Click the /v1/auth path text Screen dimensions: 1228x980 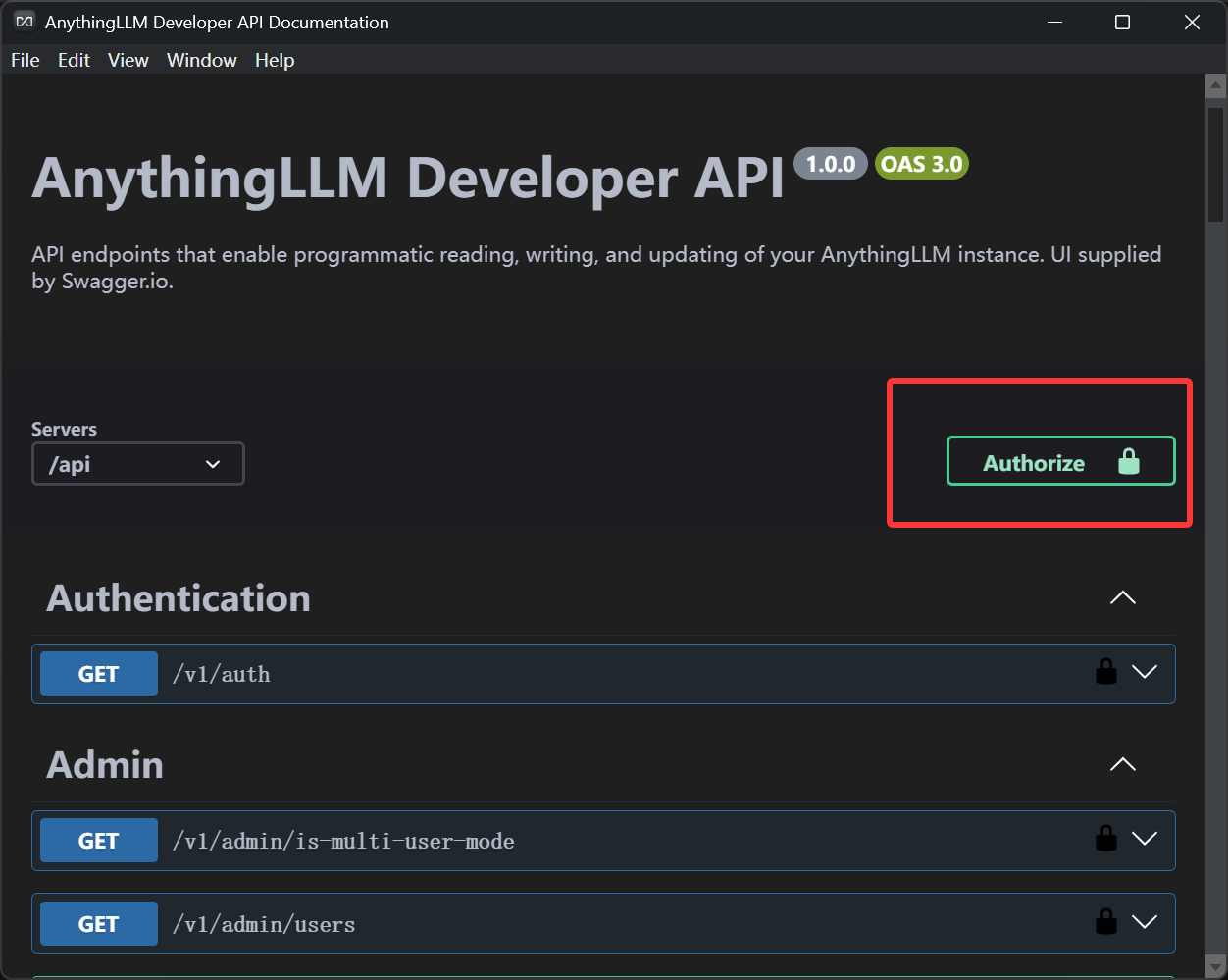[x=222, y=674]
